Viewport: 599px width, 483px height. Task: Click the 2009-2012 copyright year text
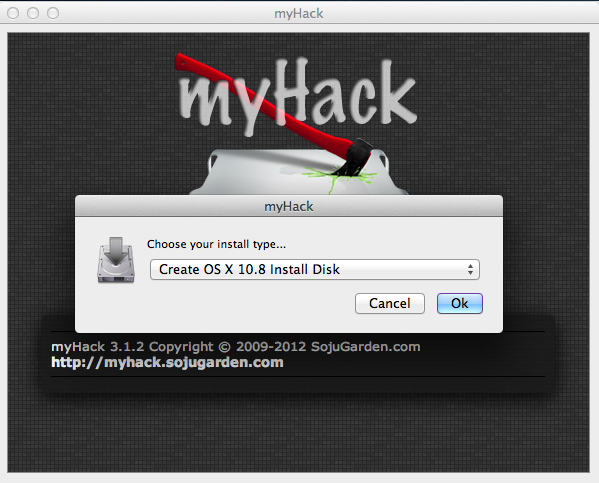click(271, 347)
